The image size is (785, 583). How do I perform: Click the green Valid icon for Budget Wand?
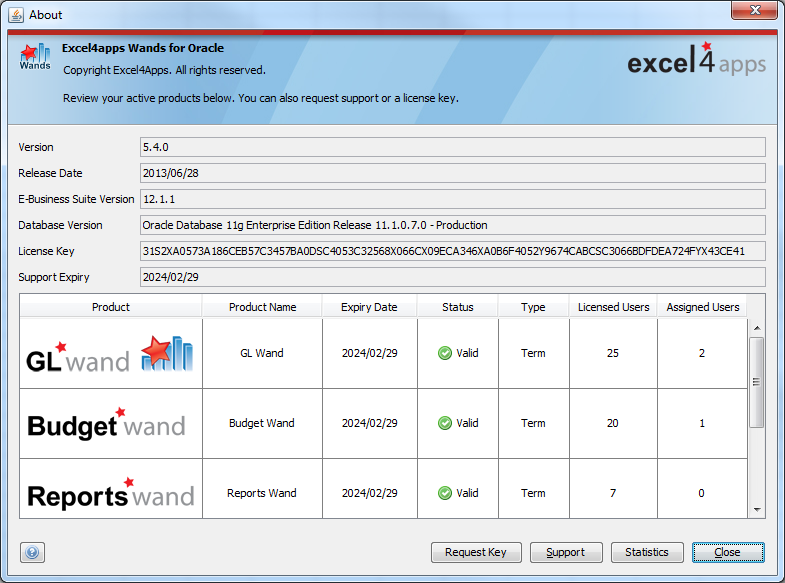point(445,423)
